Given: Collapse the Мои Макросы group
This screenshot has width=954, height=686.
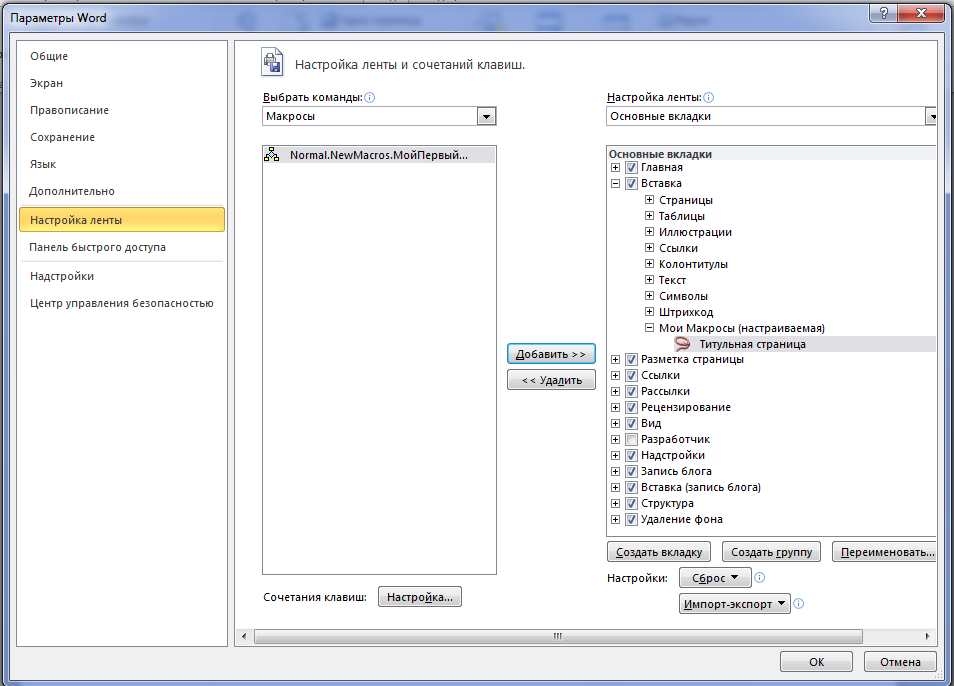Looking at the screenshot, I should coord(649,327).
